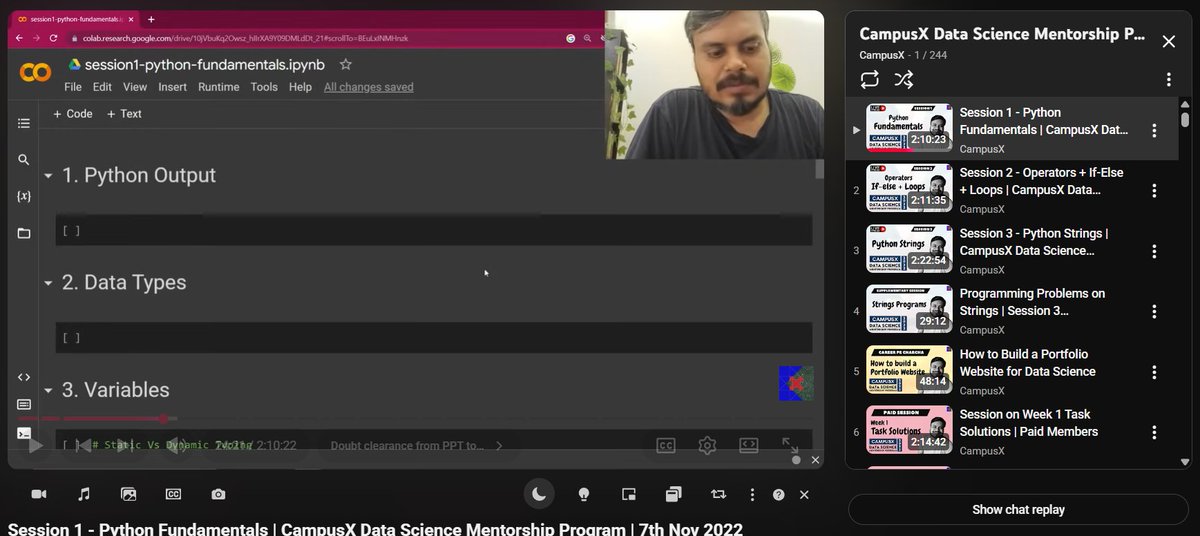The image size is (1200, 536).
Task: Click the image gallery icon below player
Action: pyautogui.click(x=129, y=494)
